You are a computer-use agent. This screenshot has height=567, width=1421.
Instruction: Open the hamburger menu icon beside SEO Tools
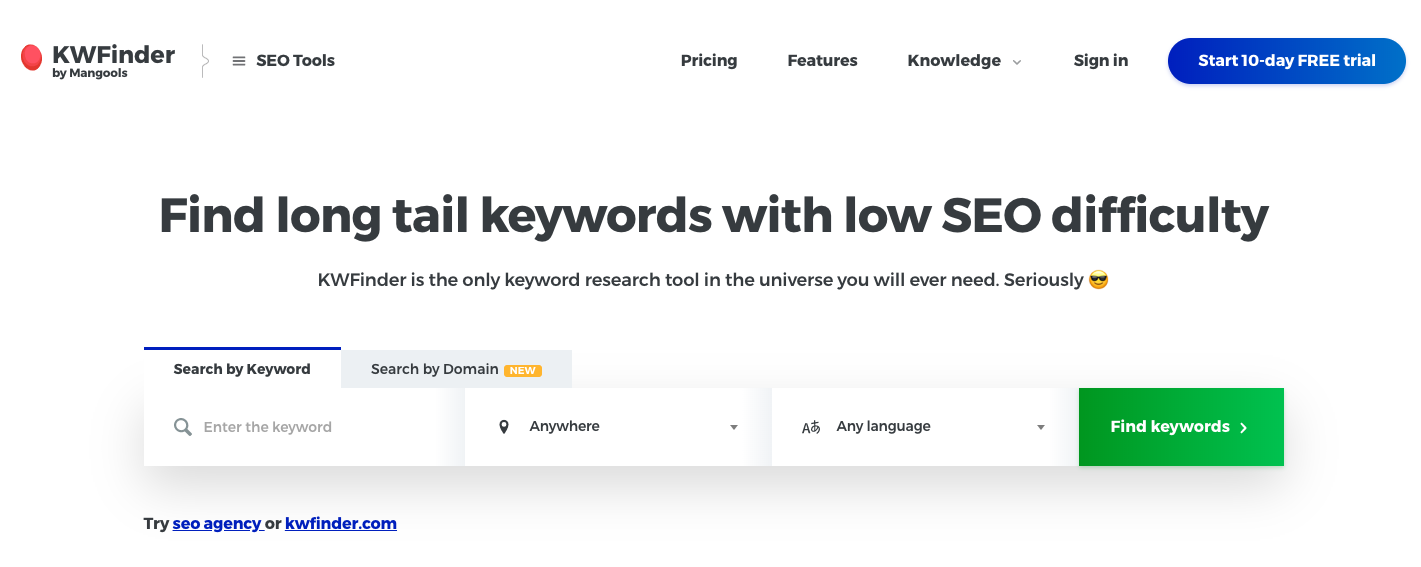click(239, 61)
